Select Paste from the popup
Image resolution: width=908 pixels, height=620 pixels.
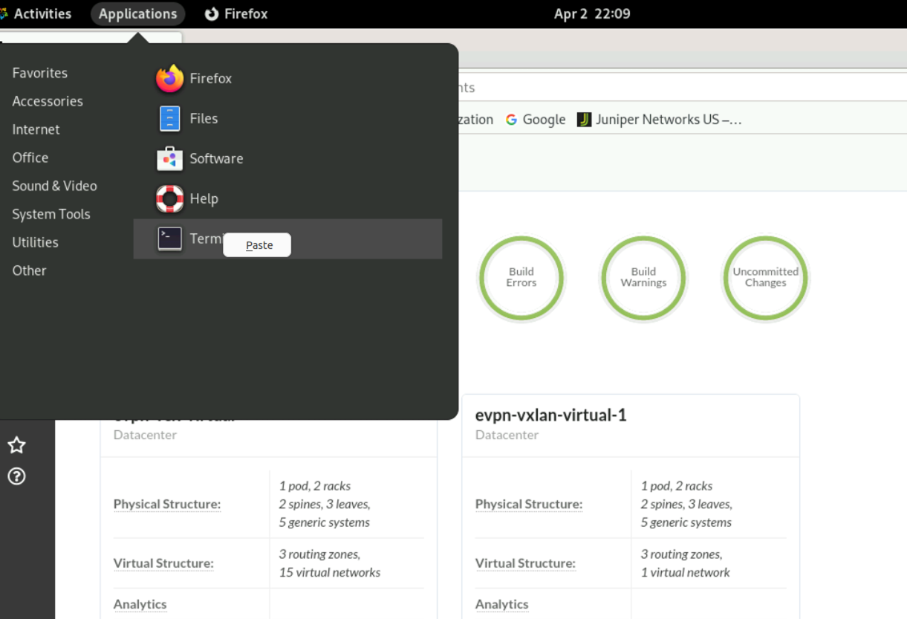coord(258,245)
